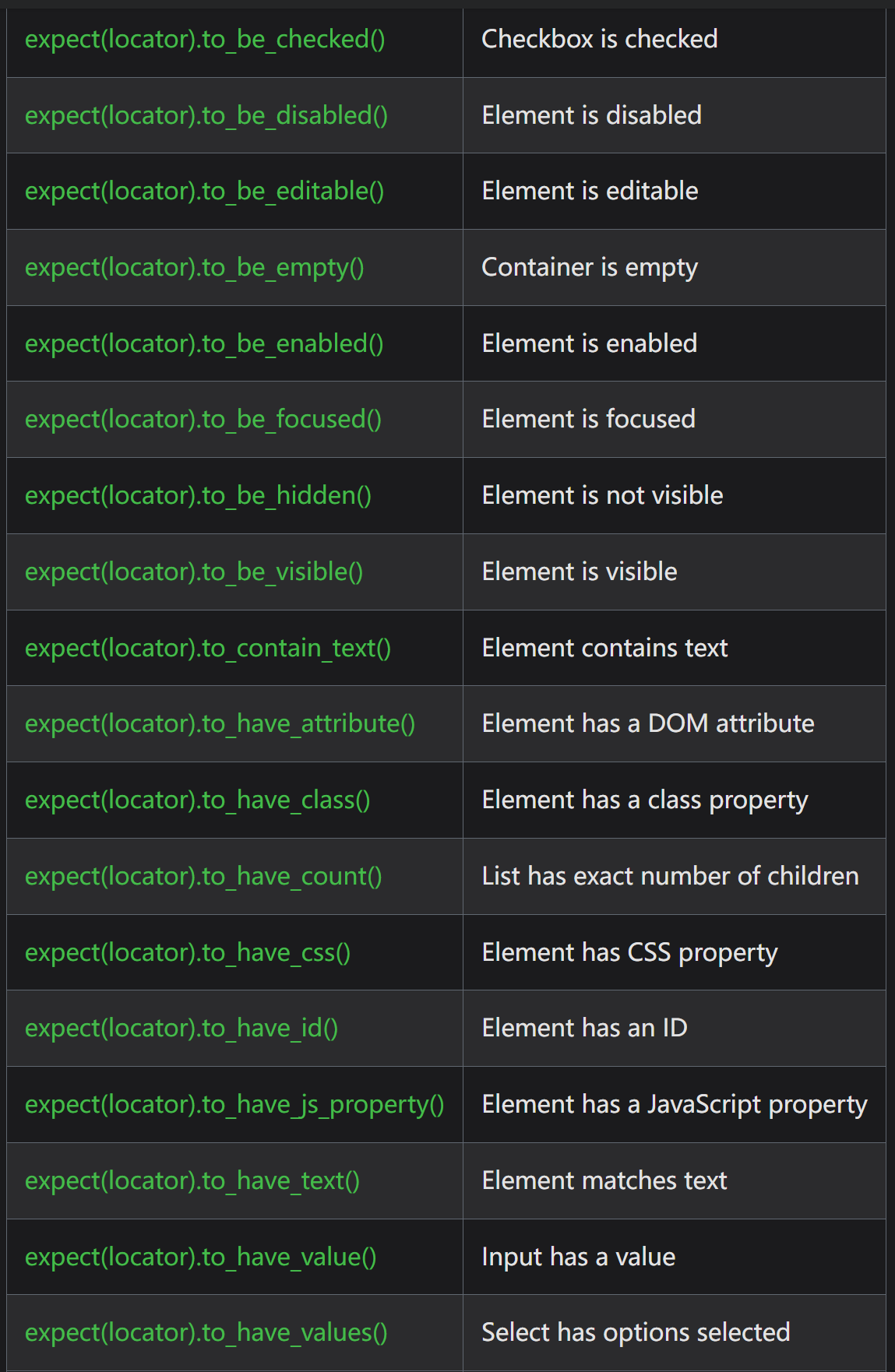Click the to_have_id() link
Image resolution: width=895 pixels, height=1372 pixels.
click(181, 1028)
